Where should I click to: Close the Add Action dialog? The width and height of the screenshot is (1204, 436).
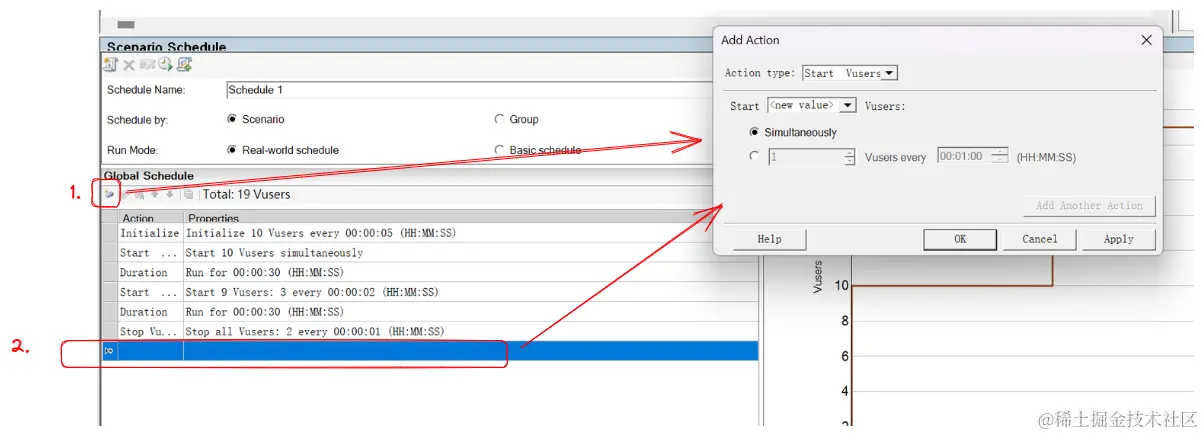[1146, 40]
